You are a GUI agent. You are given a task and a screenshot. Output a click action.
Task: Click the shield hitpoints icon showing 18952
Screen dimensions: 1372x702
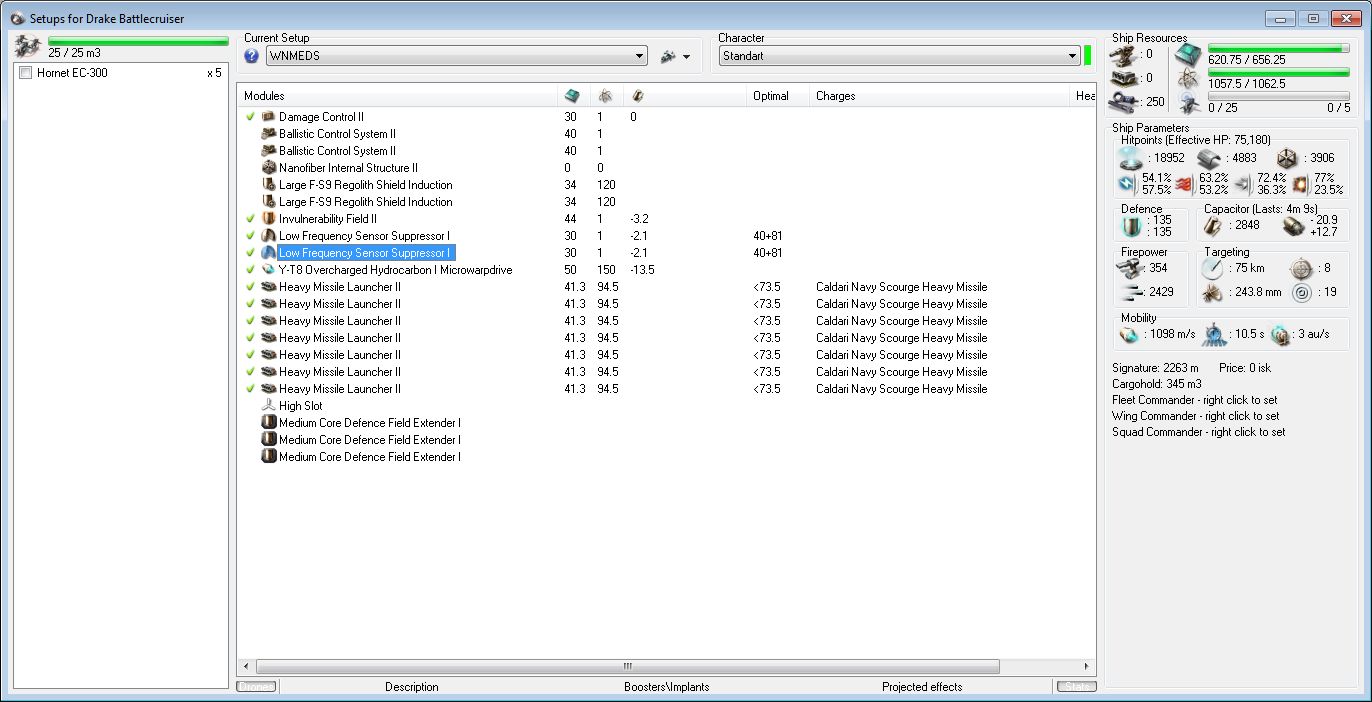pos(1130,158)
